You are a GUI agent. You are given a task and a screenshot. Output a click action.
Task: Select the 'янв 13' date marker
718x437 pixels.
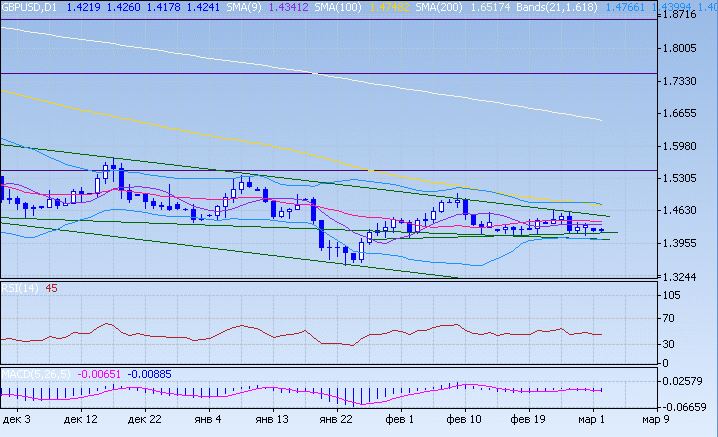coord(272,421)
